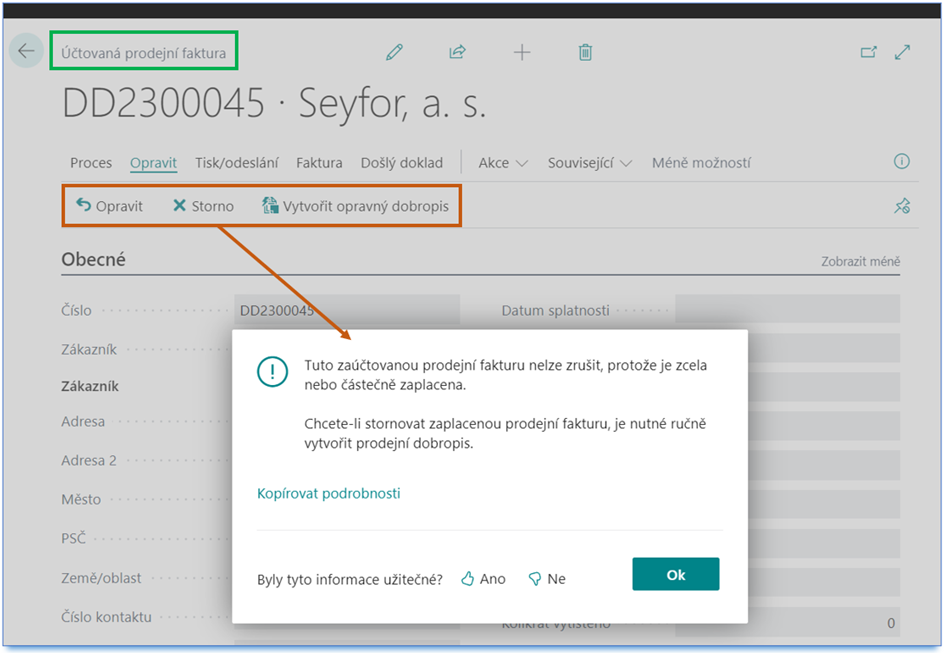Open the Faktura menu tab
The image size is (945, 653).
tap(319, 163)
